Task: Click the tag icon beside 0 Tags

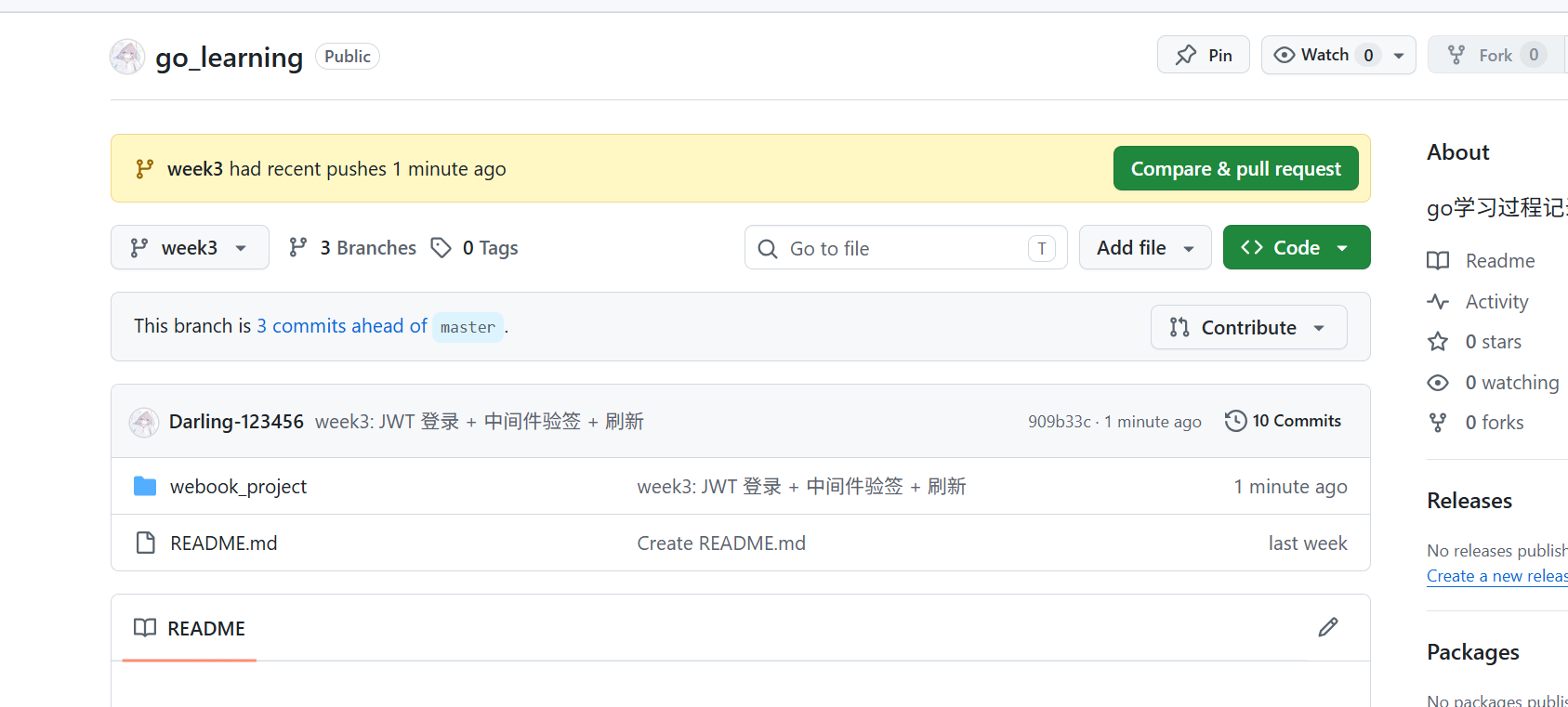Action: [x=441, y=247]
